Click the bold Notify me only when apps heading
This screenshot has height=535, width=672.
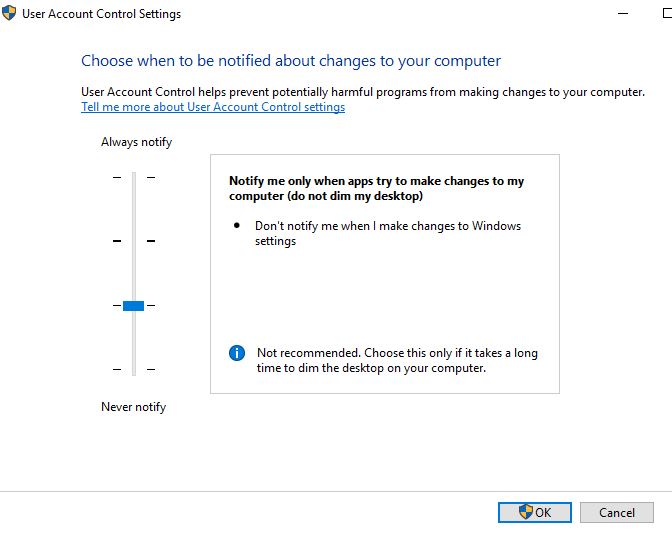376,188
